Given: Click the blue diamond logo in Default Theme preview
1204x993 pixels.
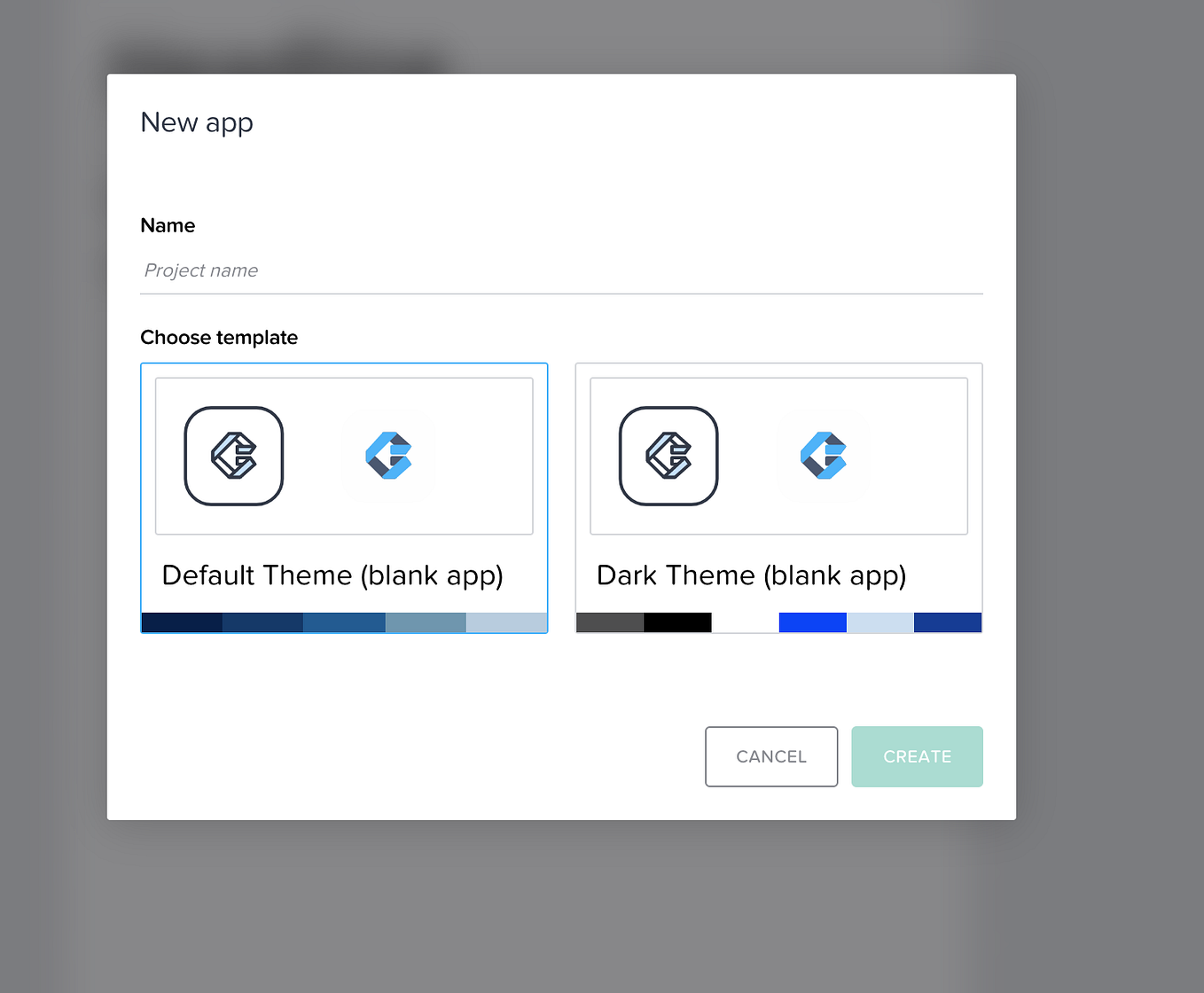Looking at the screenshot, I should point(390,456).
